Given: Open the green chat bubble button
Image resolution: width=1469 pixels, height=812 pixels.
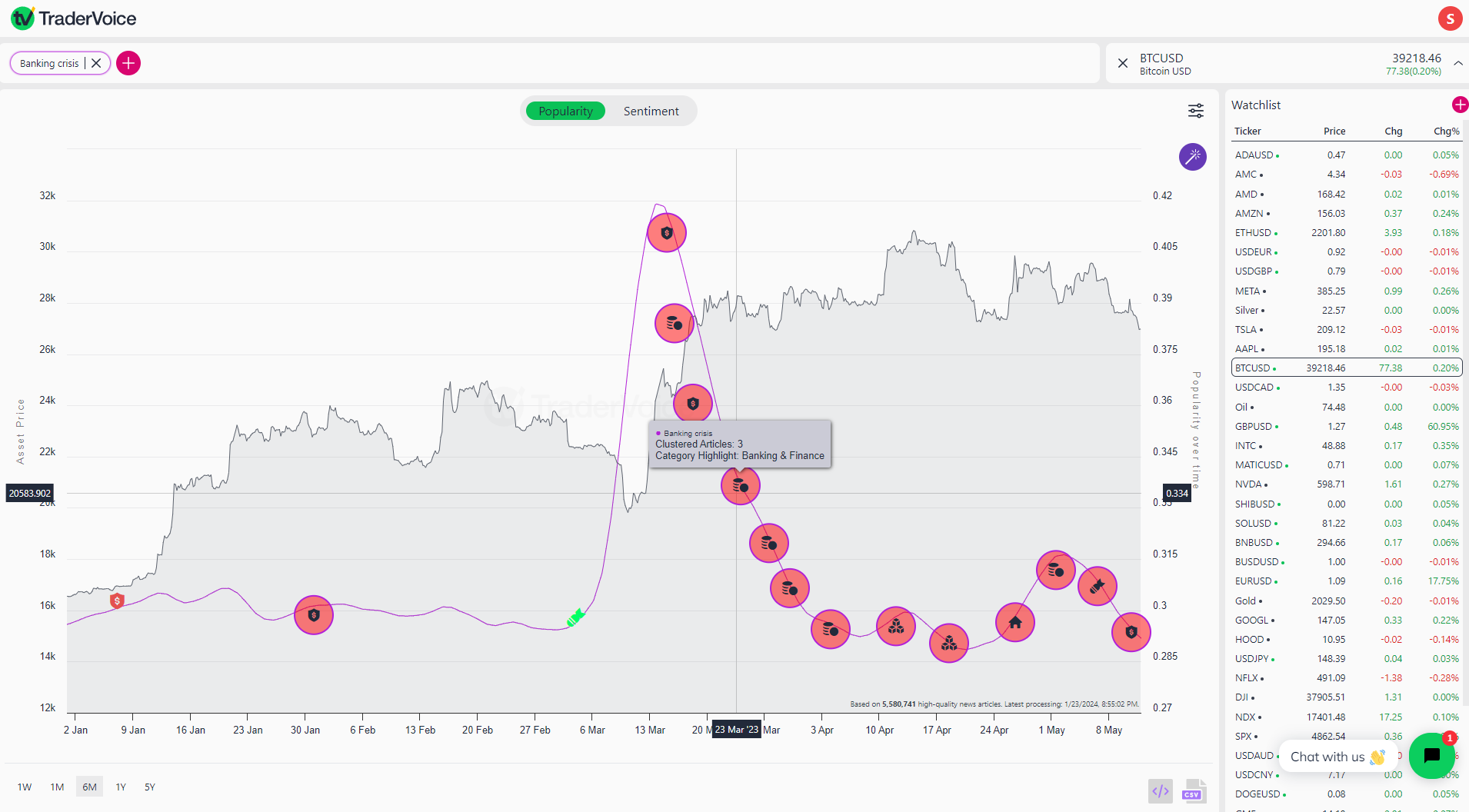Looking at the screenshot, I should click(1431, 756).
